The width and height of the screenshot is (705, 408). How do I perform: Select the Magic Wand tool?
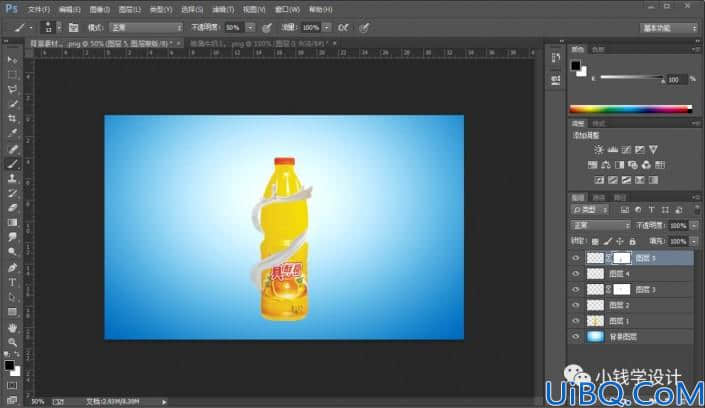(12, 104)
